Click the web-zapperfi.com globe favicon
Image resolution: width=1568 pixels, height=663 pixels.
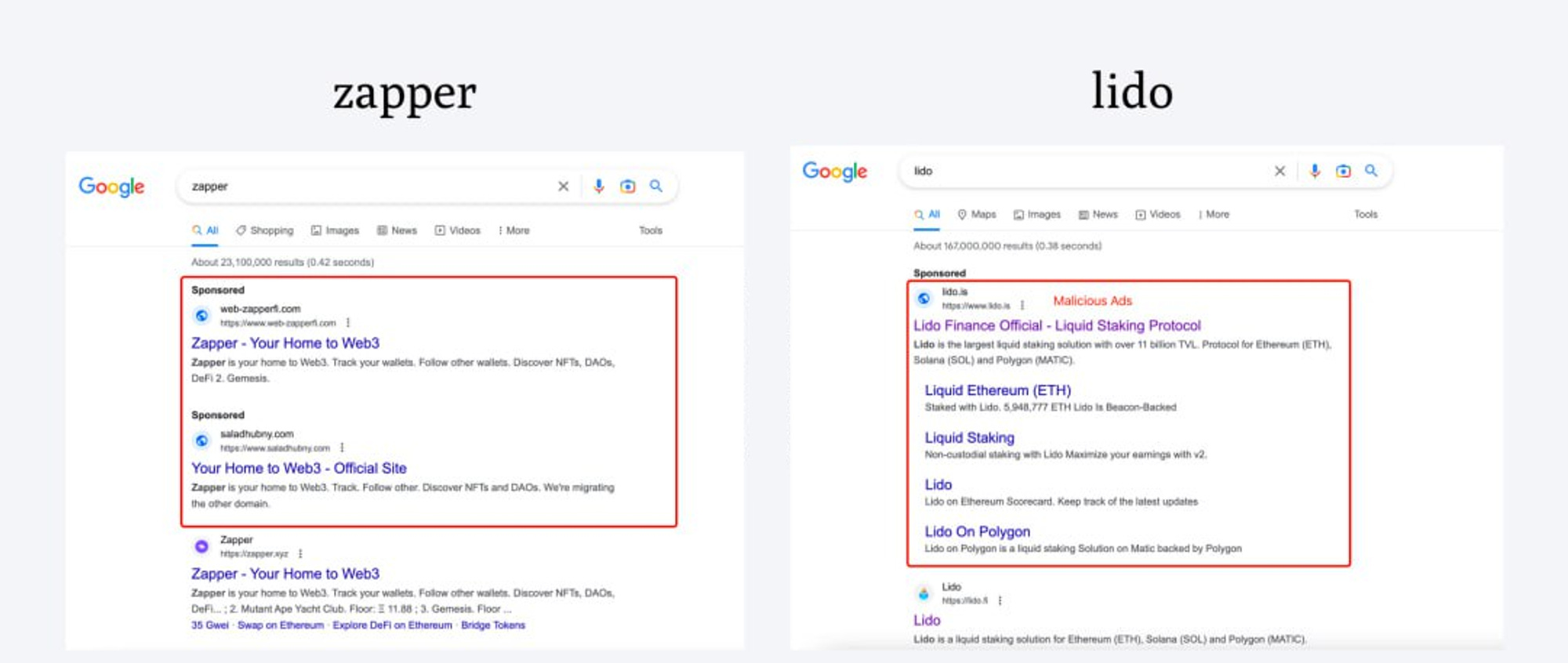point(202,316)
